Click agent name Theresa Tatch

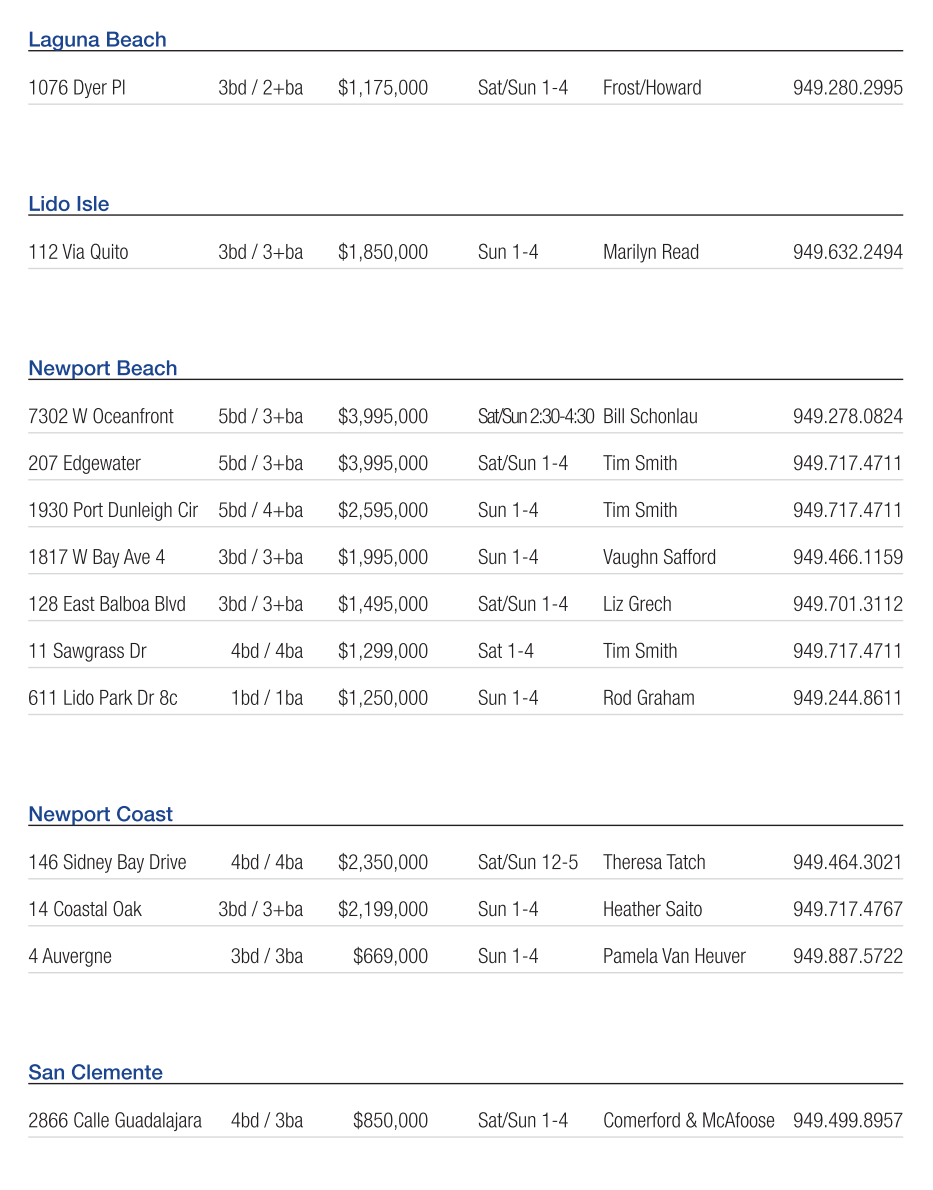coord(654,862)
